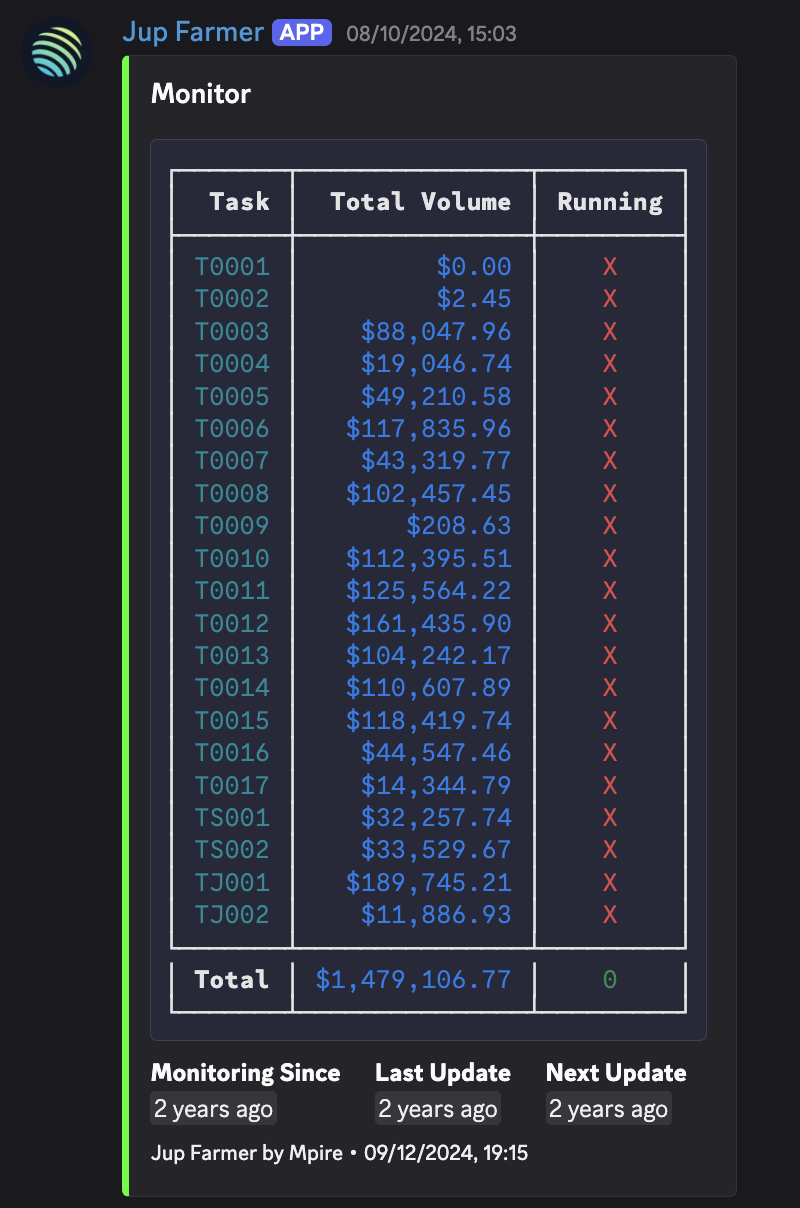Click task ID T0013
Image resolution: width=800 pixels, height=1208 pixels.
click(x=232, y=655)
